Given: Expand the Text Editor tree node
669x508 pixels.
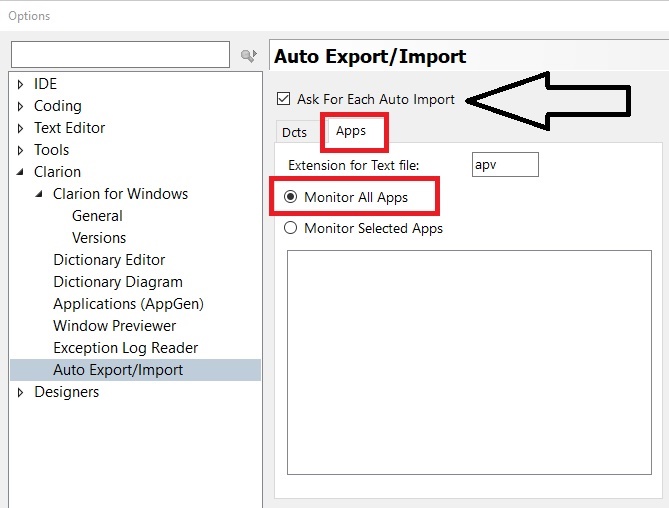Looking at the screenshot, I should click(20, 128).
